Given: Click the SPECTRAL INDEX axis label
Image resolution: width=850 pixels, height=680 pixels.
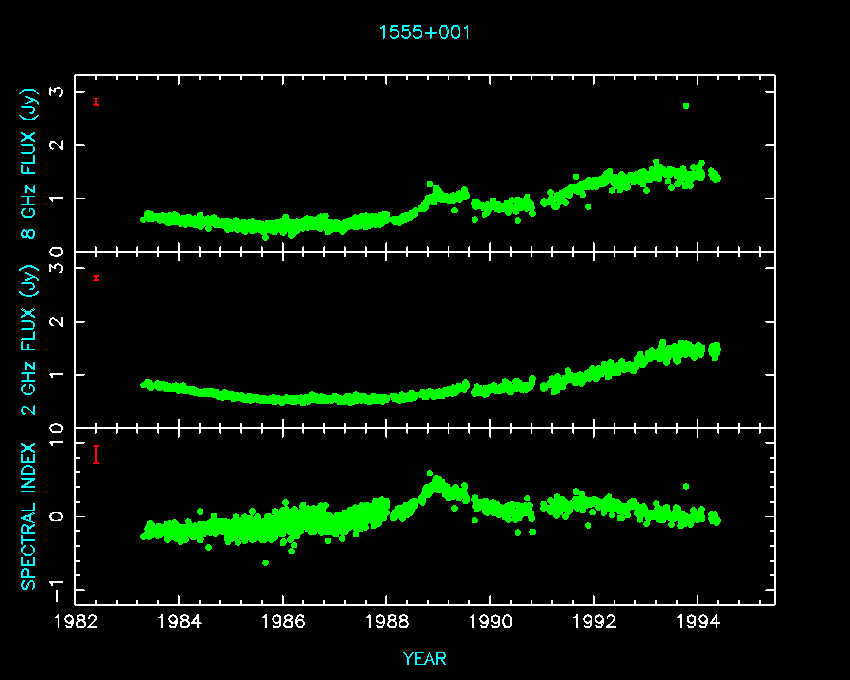Looking at the screenshot, I should [31, 516].
